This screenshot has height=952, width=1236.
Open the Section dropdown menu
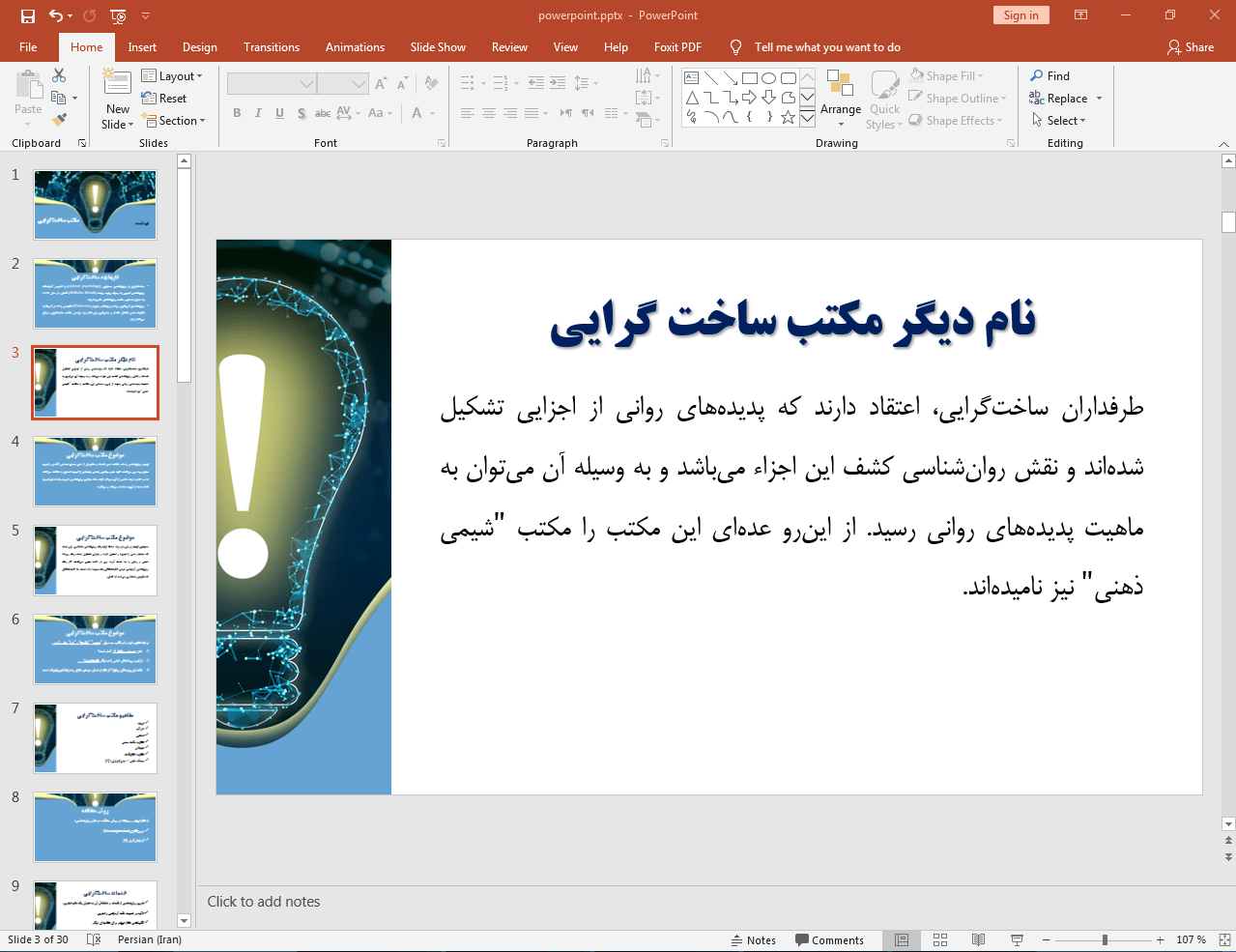[174, 121]
